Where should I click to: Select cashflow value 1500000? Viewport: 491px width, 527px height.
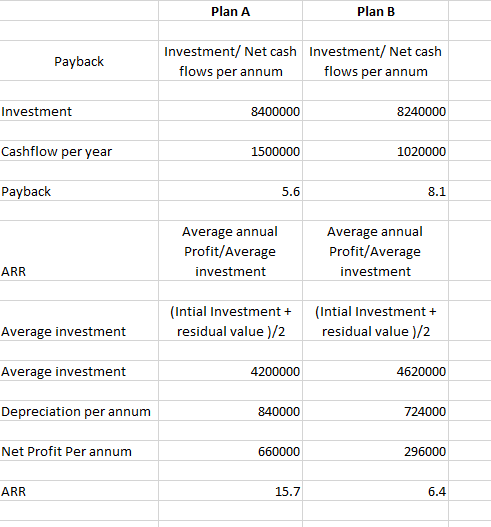point(231,151)
